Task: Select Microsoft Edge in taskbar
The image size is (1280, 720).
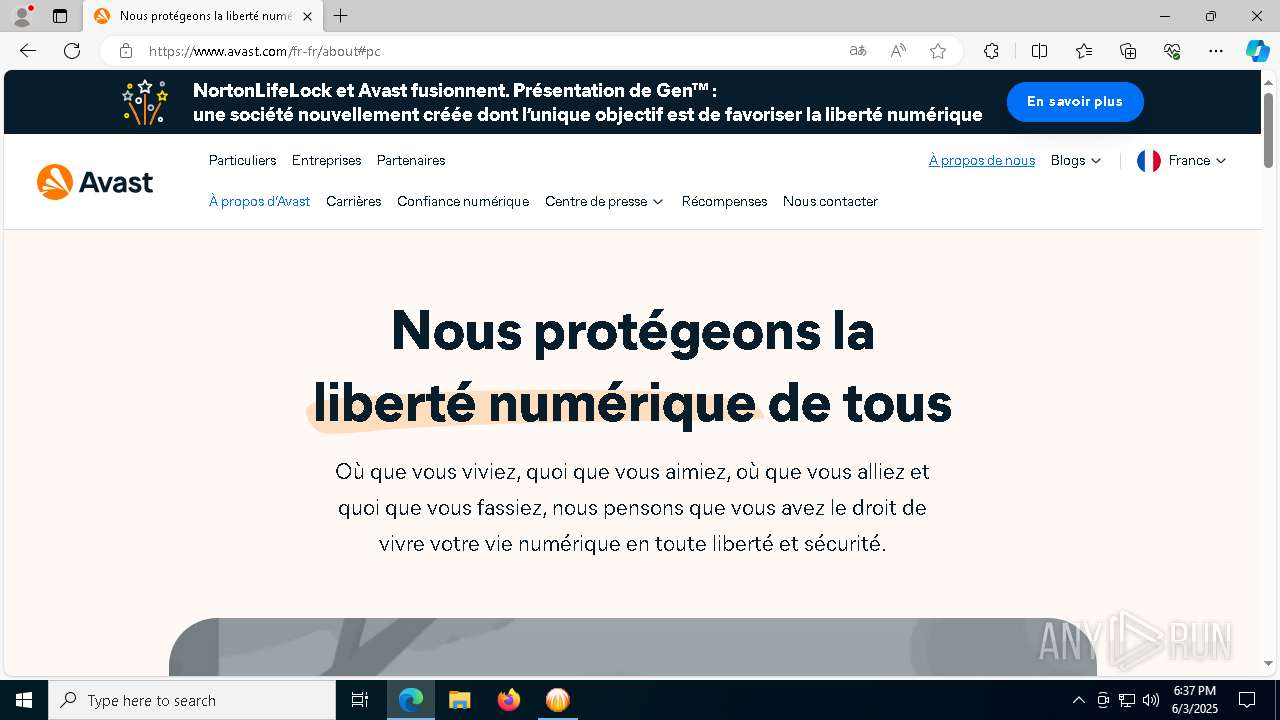Action: pos(411,700)
